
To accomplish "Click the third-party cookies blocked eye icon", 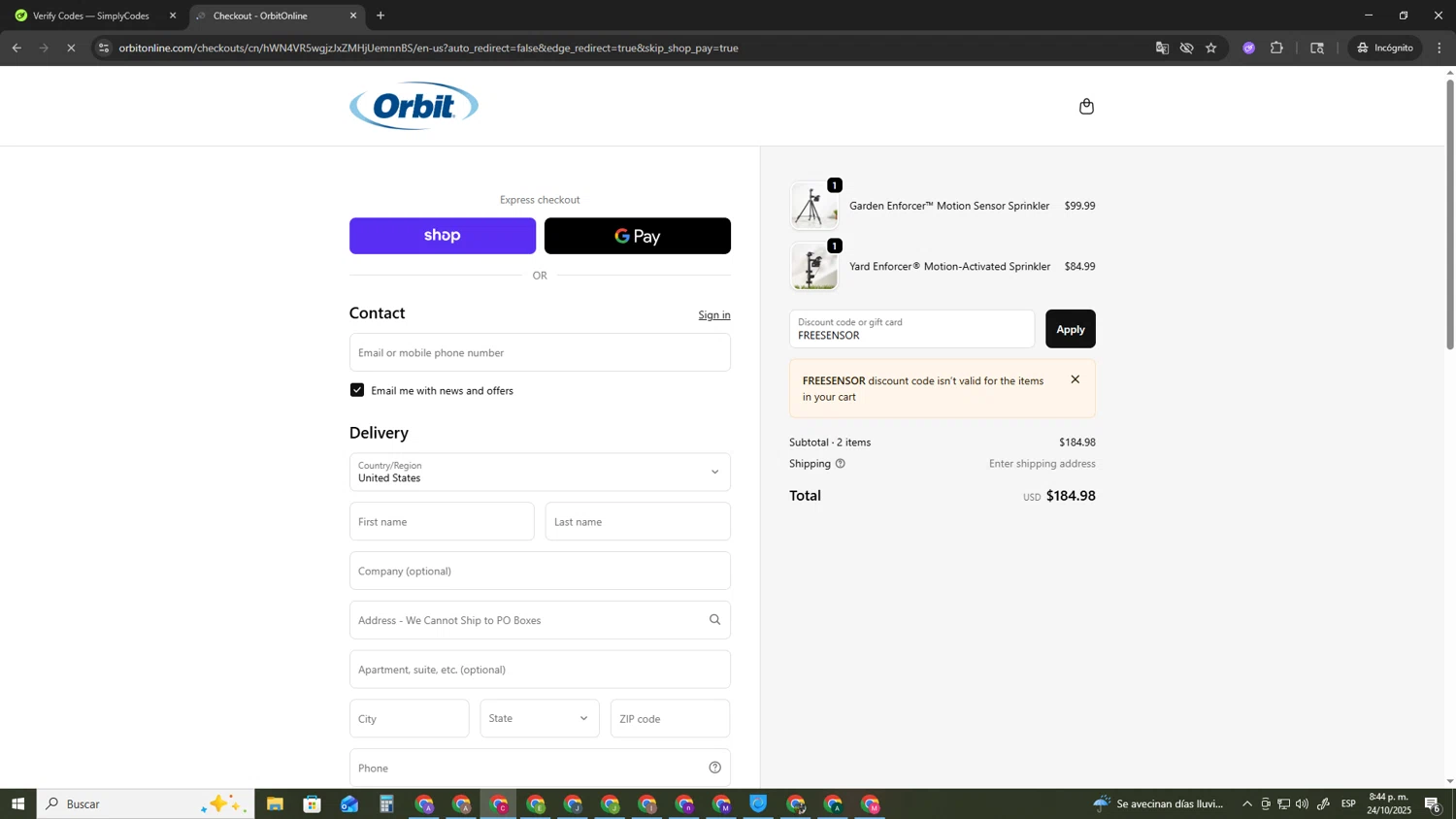I will tap(1186, 48).
